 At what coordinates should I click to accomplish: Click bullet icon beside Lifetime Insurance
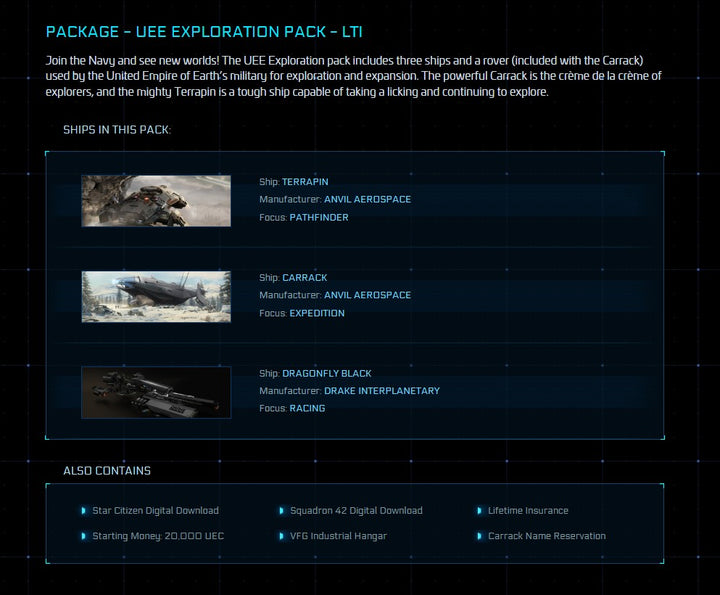pyautogui.click(x=479, y=511)
